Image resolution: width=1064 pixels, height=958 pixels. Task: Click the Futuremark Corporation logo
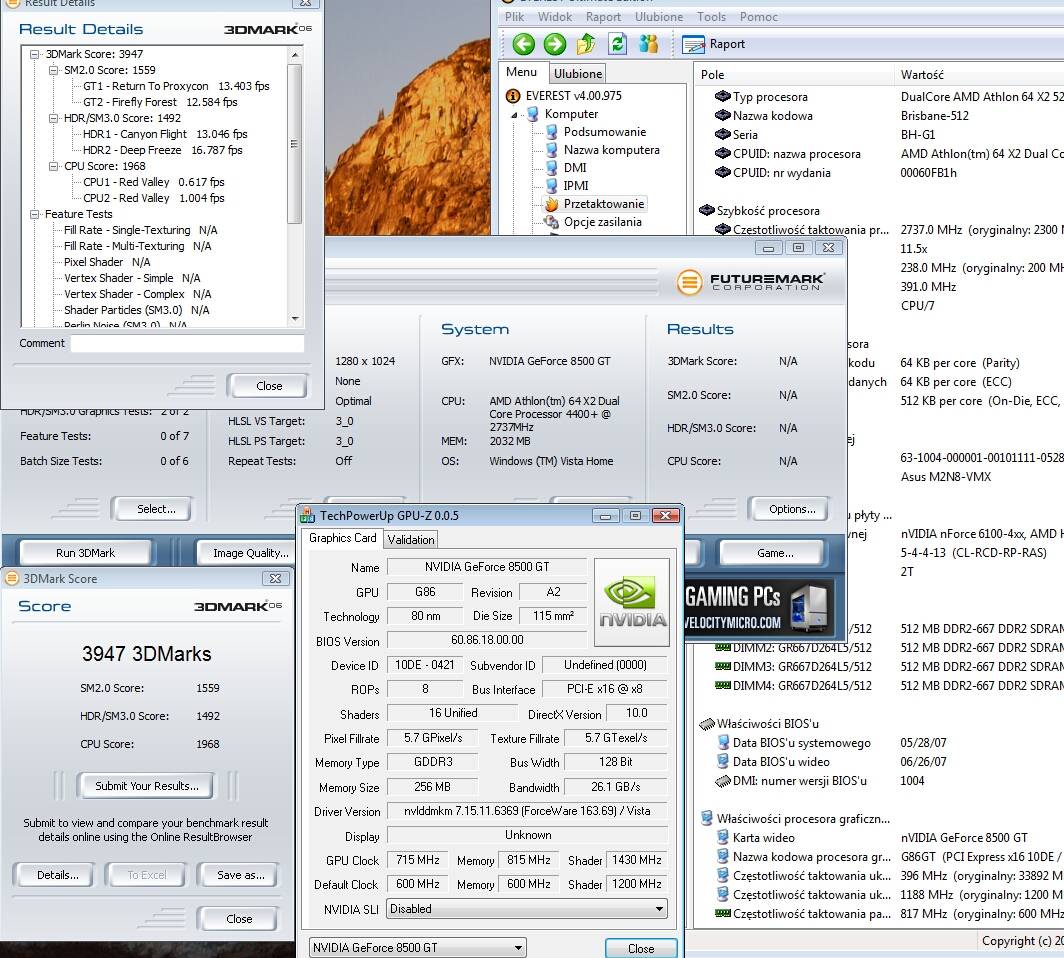(x=750, y=282)
